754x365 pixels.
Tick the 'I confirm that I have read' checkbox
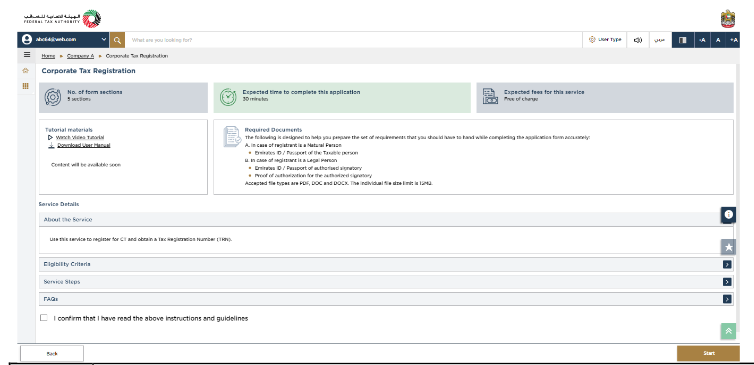44,318
